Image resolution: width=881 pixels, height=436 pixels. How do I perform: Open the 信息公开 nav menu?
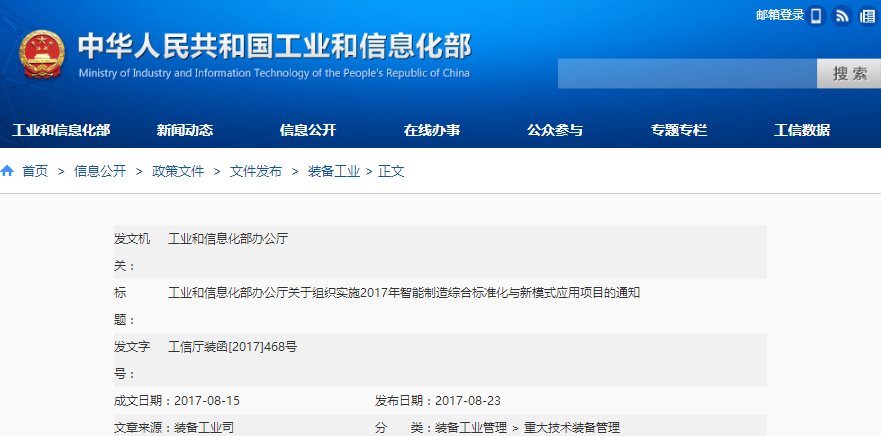point(308,130)
